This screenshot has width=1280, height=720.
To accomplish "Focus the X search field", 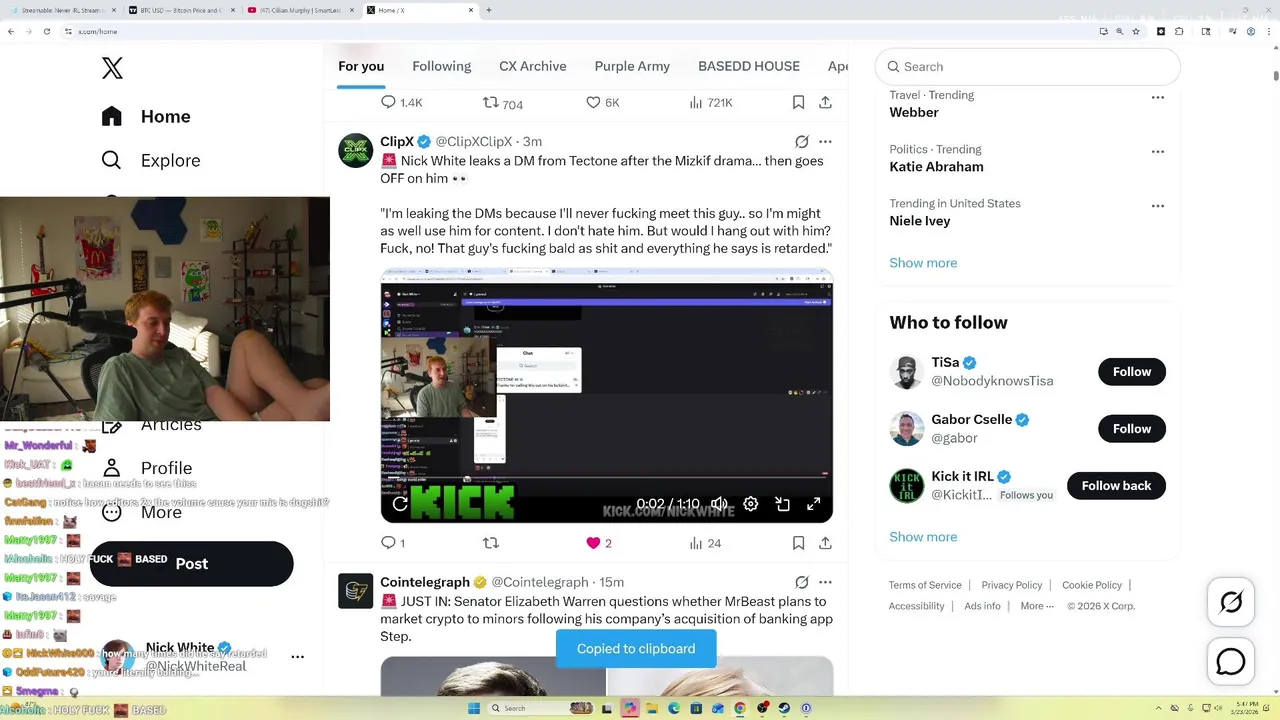I will tap(1028, 66).
